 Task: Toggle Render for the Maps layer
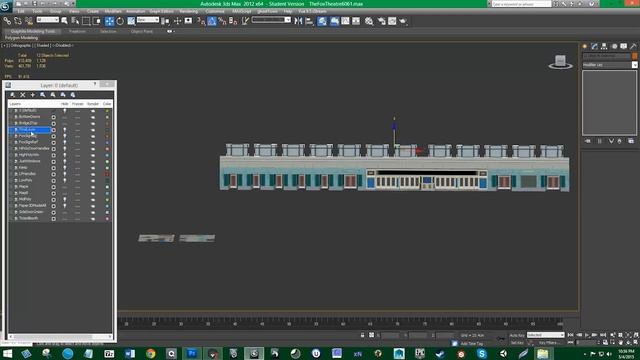click(93, 187)
